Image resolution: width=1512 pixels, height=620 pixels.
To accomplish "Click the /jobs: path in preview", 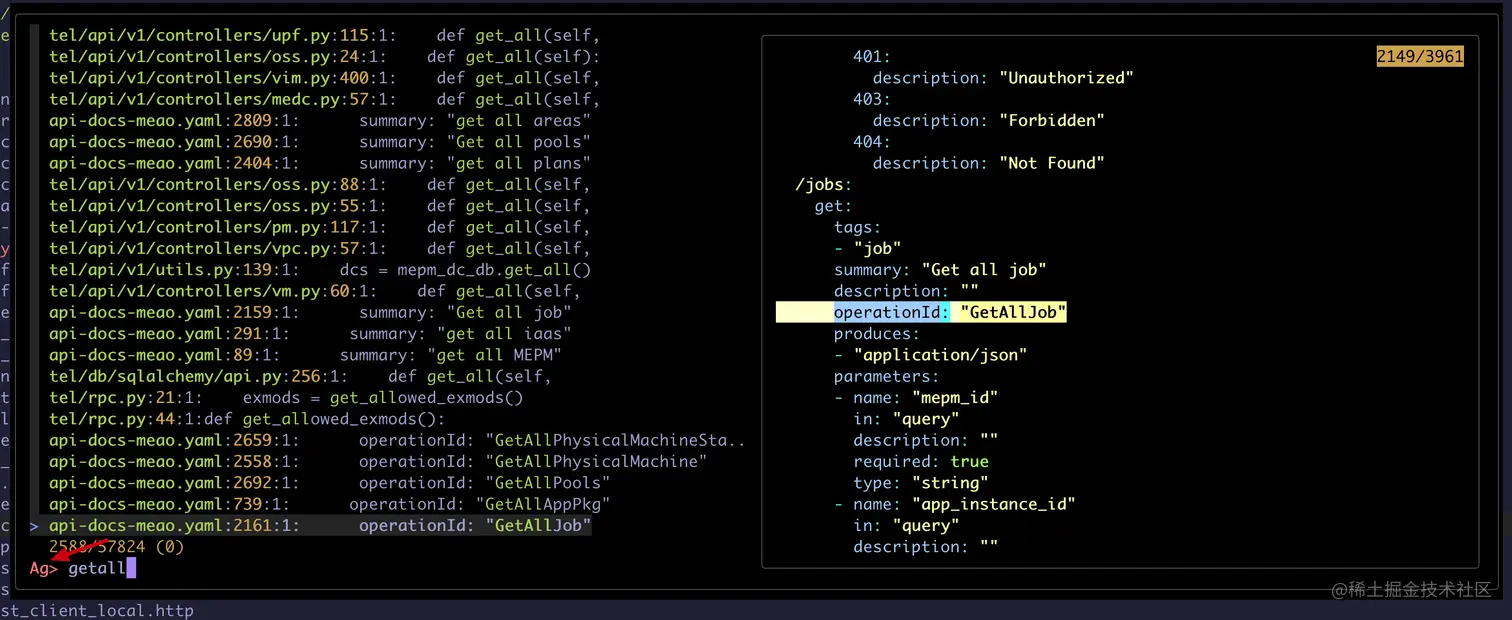I will [x=823, y=185].
